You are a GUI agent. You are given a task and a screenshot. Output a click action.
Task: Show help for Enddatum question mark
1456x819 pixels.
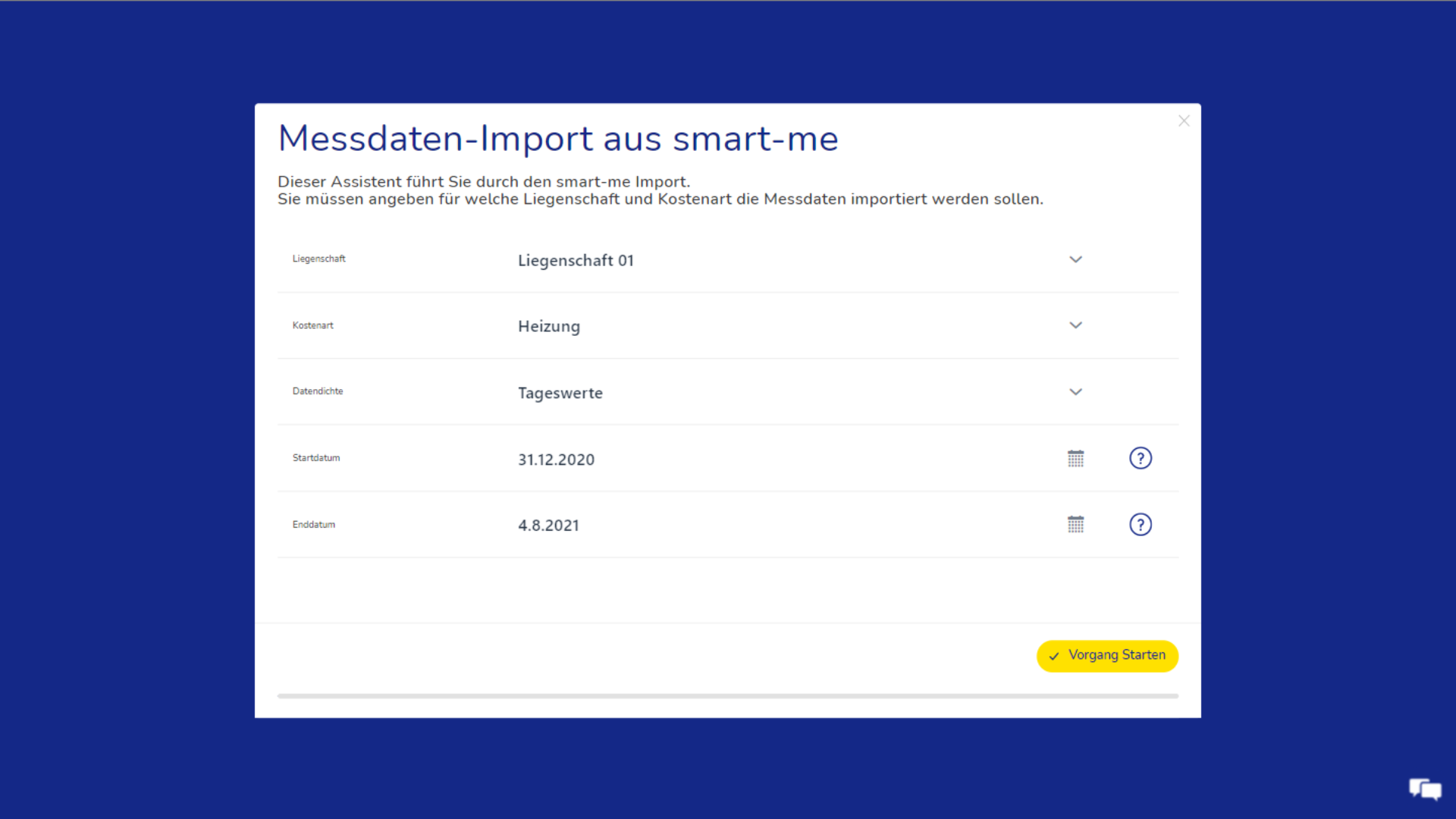pos(1140,525)
